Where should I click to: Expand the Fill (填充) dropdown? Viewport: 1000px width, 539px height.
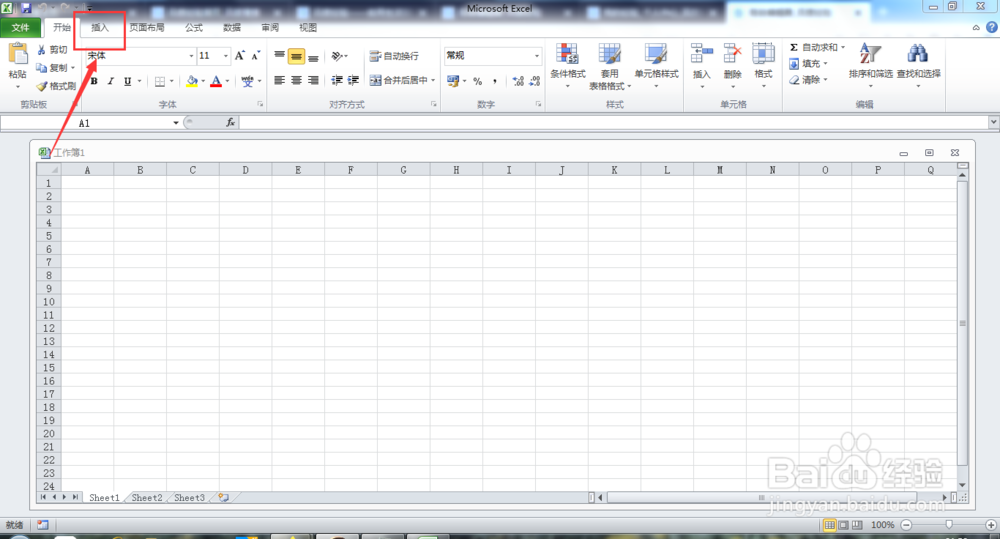[x=825, y=64]
